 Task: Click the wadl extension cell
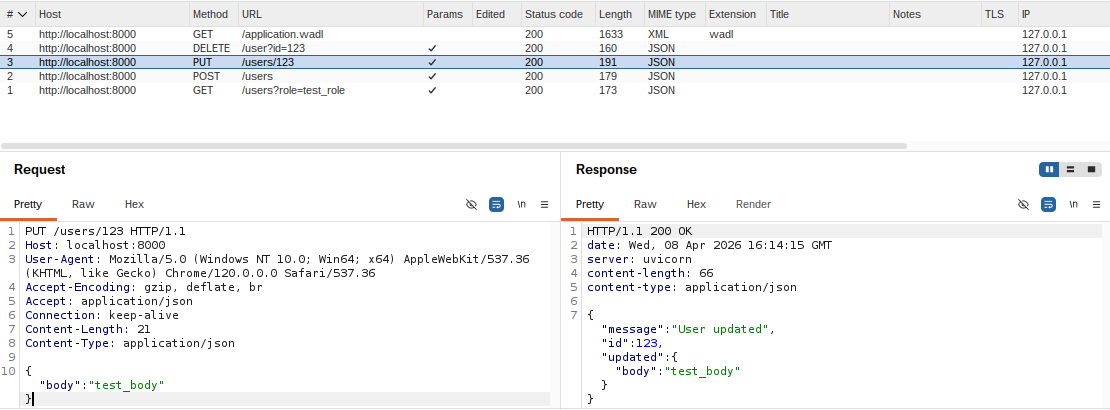tap(721, 34)
